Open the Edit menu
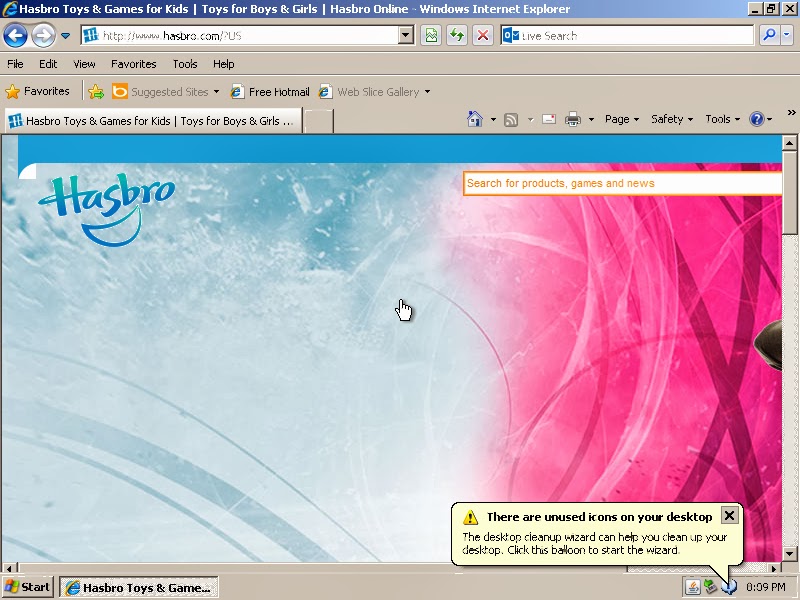Screen dimensions: 800x600 click(48, 64)
